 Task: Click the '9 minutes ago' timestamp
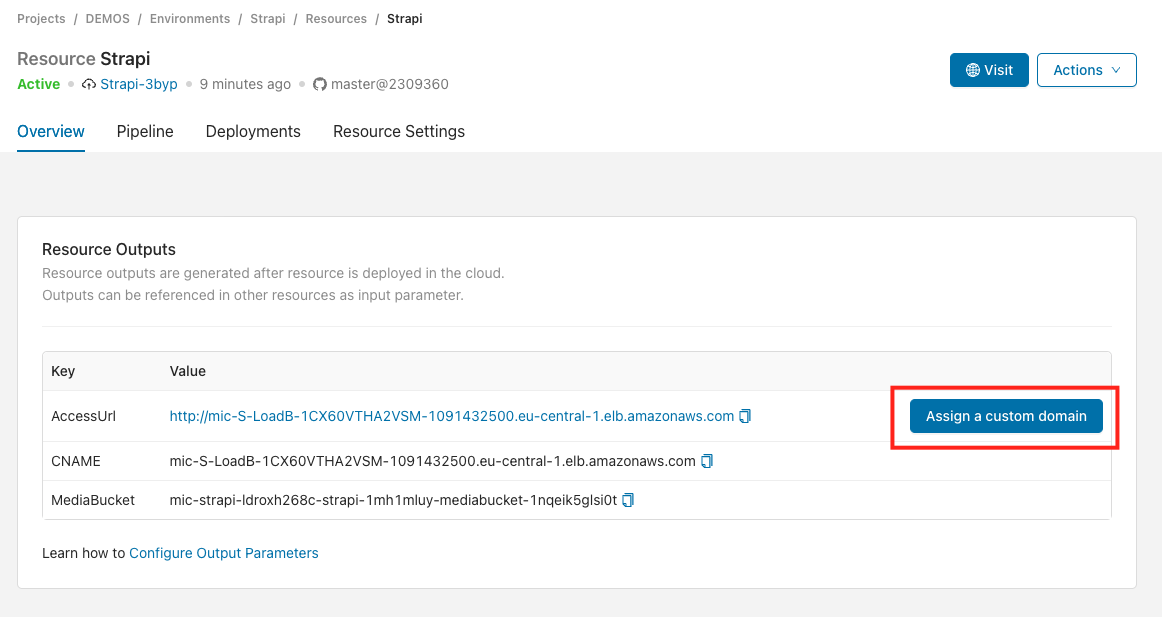[x=245, y=84]
